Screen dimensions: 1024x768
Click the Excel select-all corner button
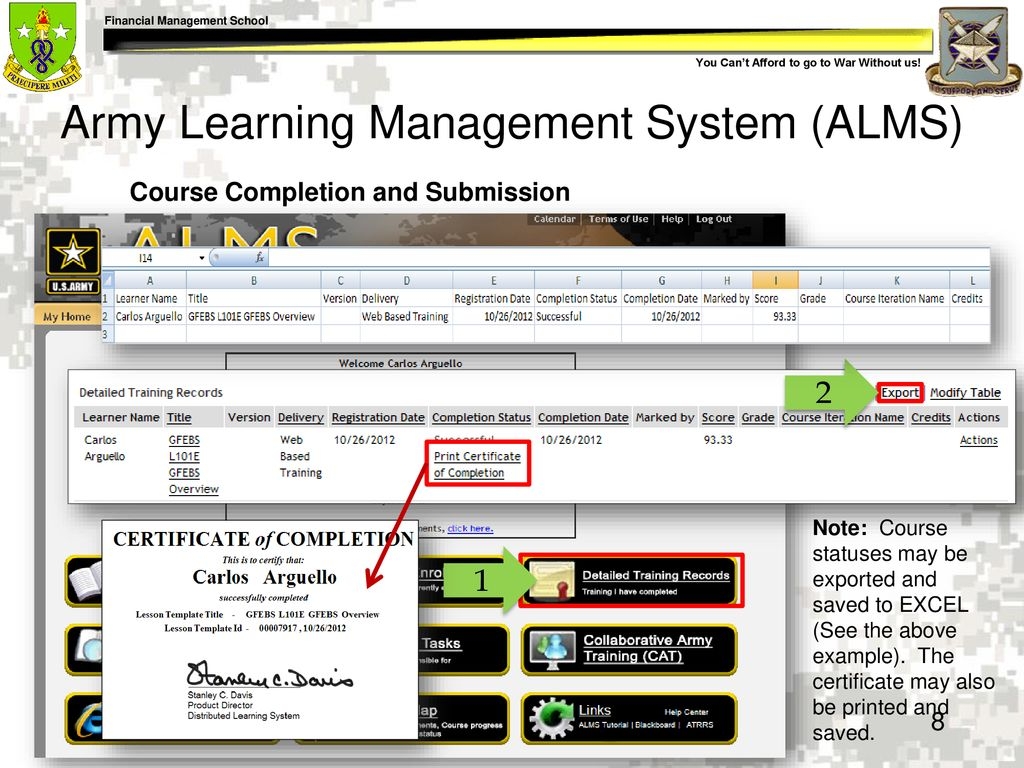click(108, 280)
